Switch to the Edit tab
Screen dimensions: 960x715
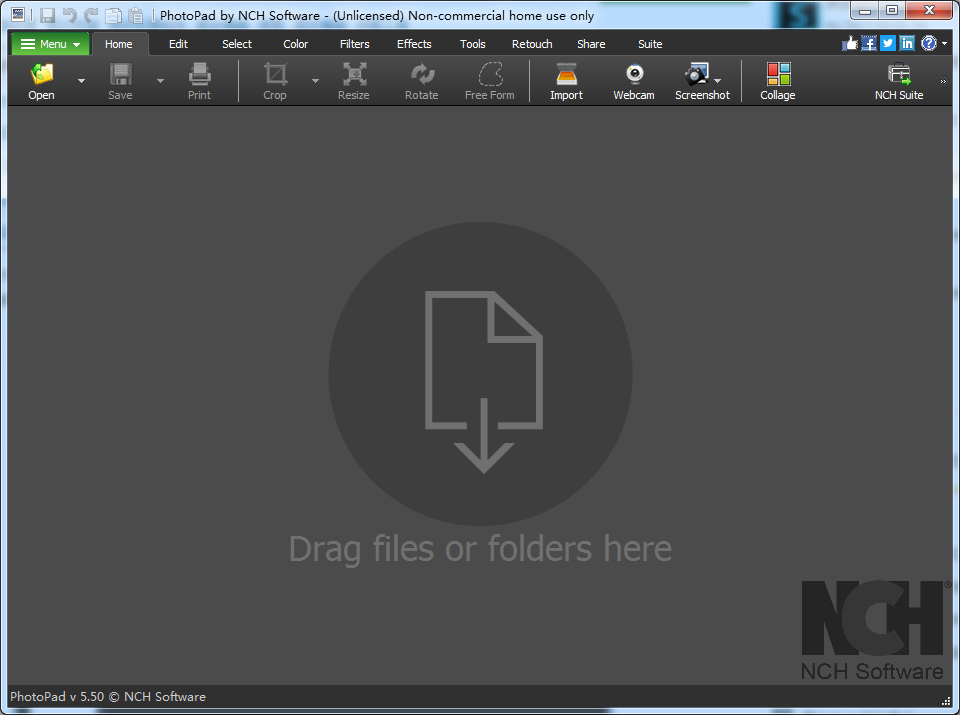[x=178, y=44]
